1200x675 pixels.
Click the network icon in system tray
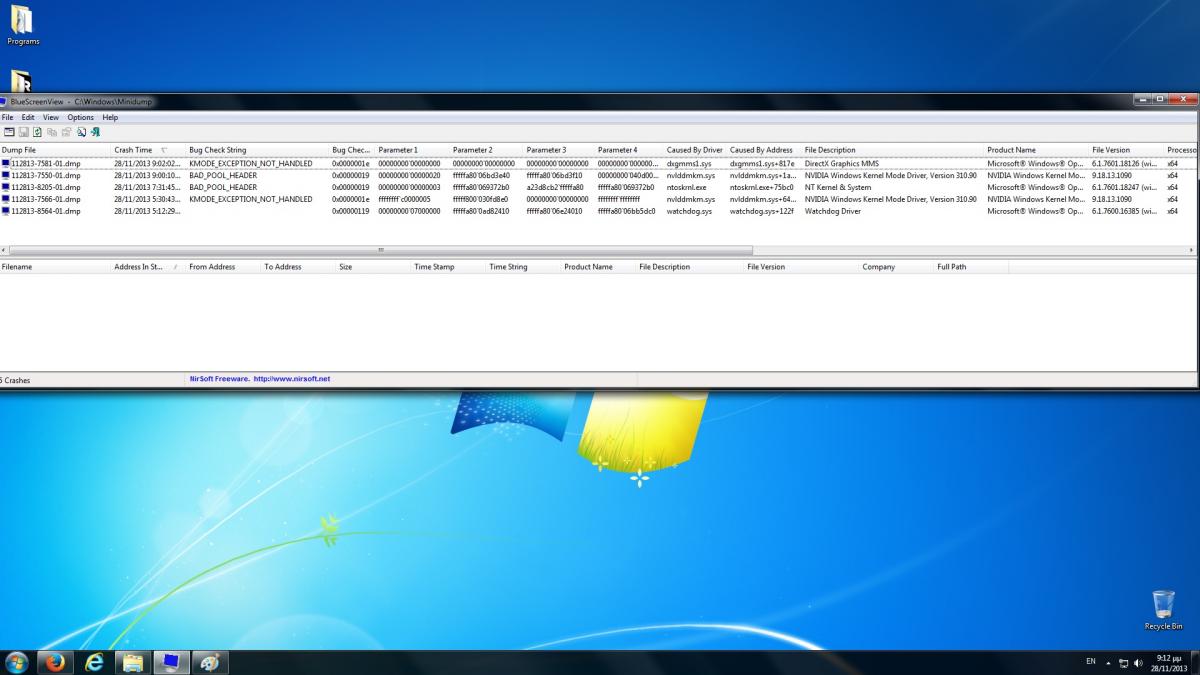(x=1124, y=663)
